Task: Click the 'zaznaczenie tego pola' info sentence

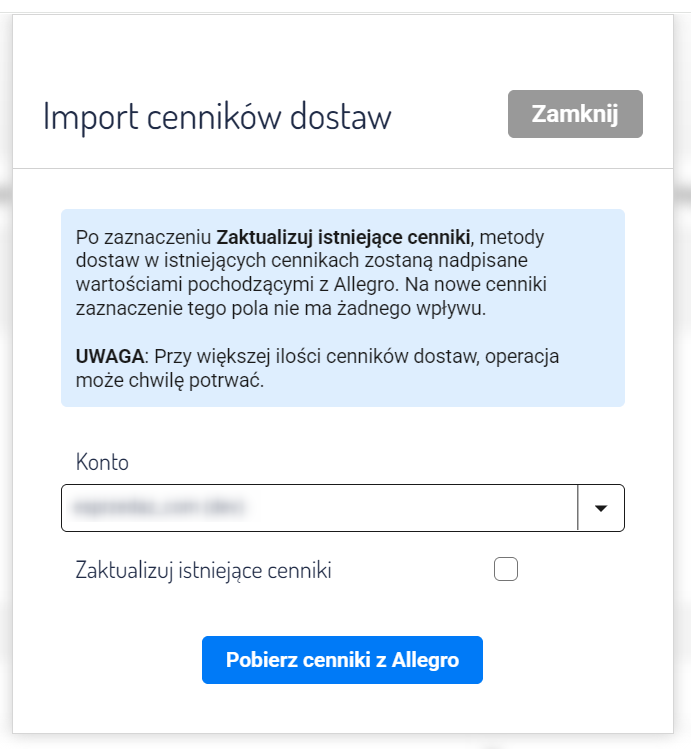Action: [x=280, y=309]
